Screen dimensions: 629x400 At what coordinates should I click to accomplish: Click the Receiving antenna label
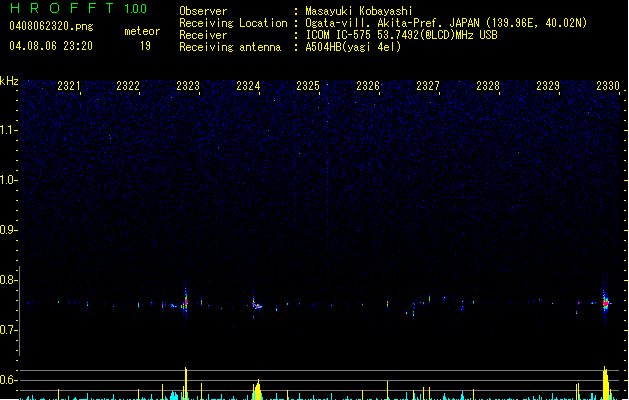(x=230, y=47)
